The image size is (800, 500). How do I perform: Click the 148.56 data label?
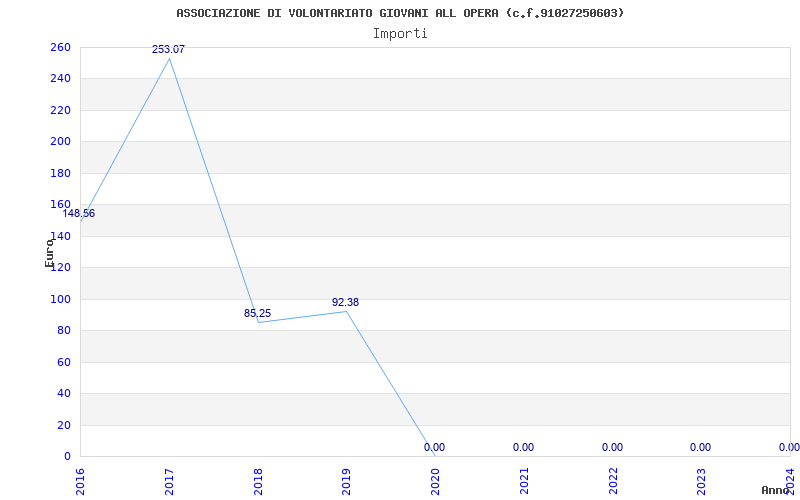point(79,214)
